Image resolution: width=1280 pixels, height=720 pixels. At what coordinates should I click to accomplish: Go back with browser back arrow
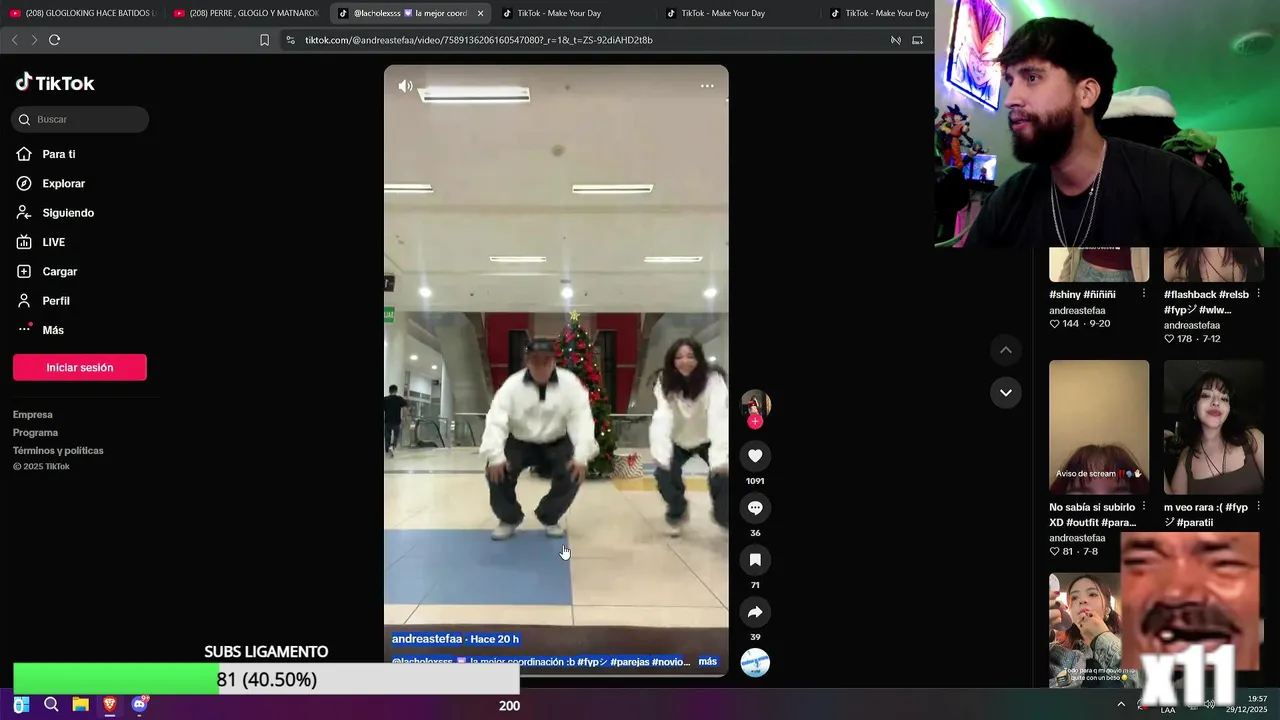click(x=14, y=40)
